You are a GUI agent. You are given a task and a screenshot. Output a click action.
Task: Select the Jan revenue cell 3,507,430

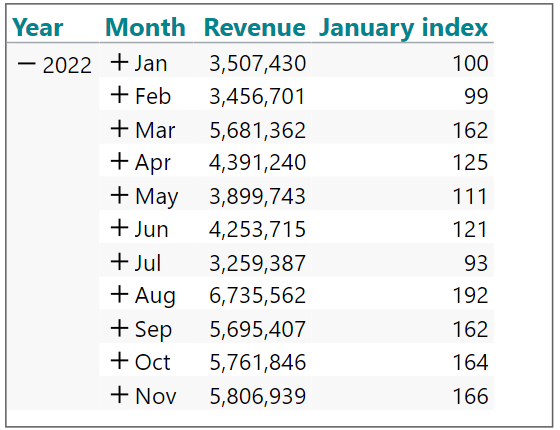258,63
